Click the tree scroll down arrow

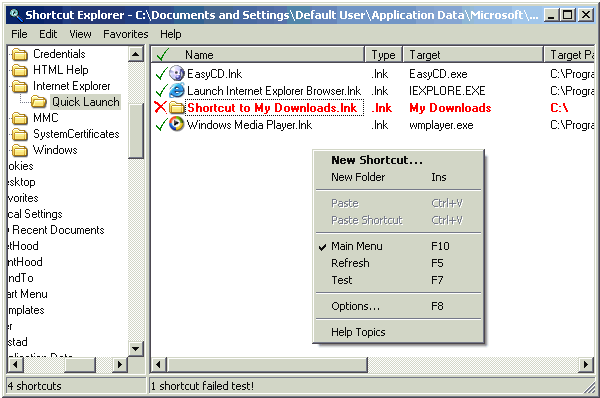click(136, 348)
